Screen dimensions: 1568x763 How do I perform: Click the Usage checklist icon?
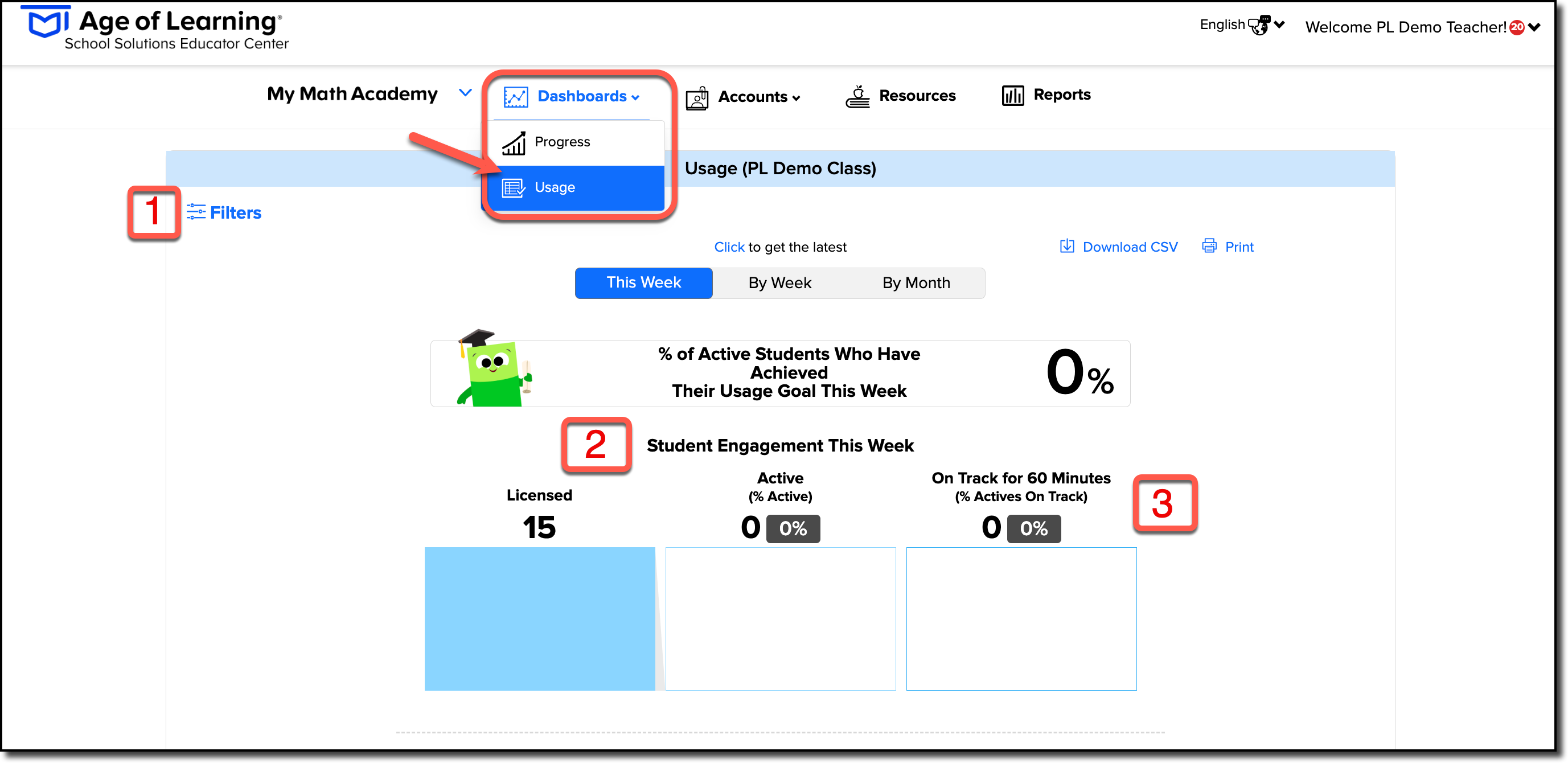click(x=514, y=187)
